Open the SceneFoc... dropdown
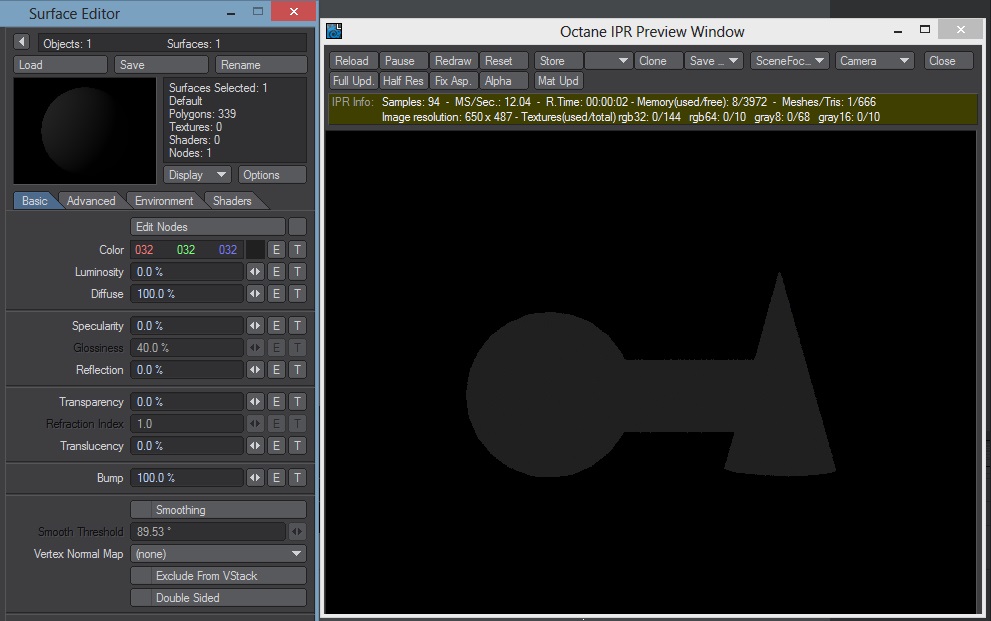 (789, 61)
